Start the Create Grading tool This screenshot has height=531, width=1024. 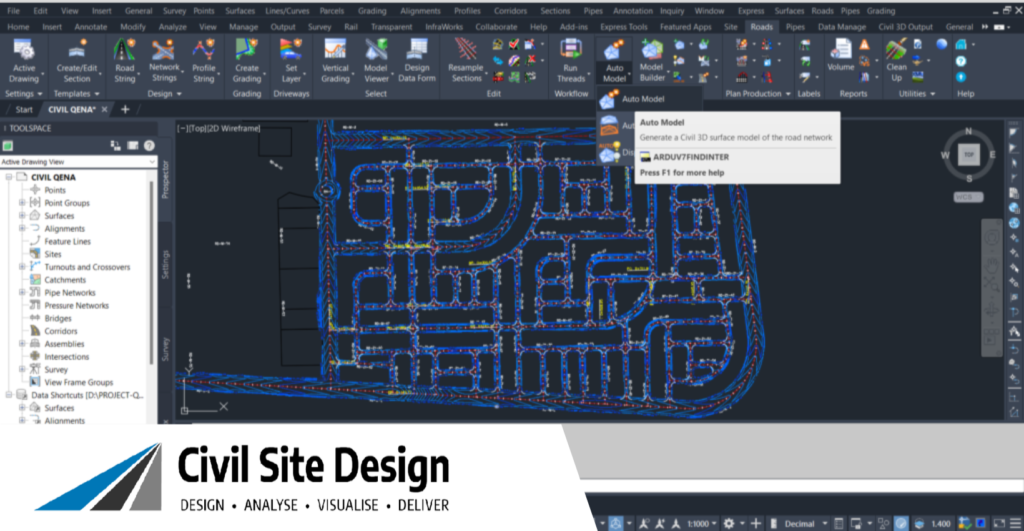[x=246, y=61]
